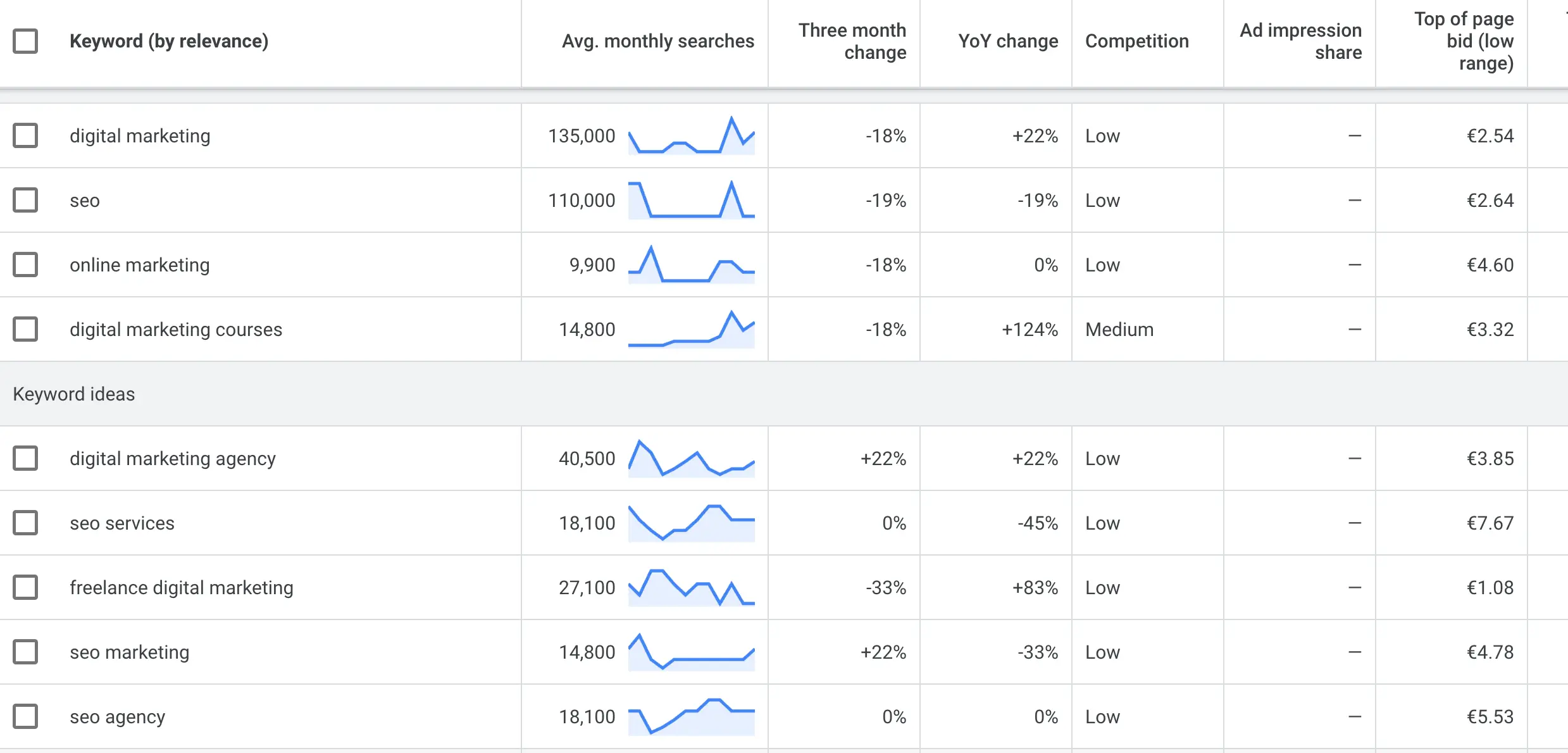
Task: Tick digital marketing courses checkbox
Action: click(x=25, y=329)
